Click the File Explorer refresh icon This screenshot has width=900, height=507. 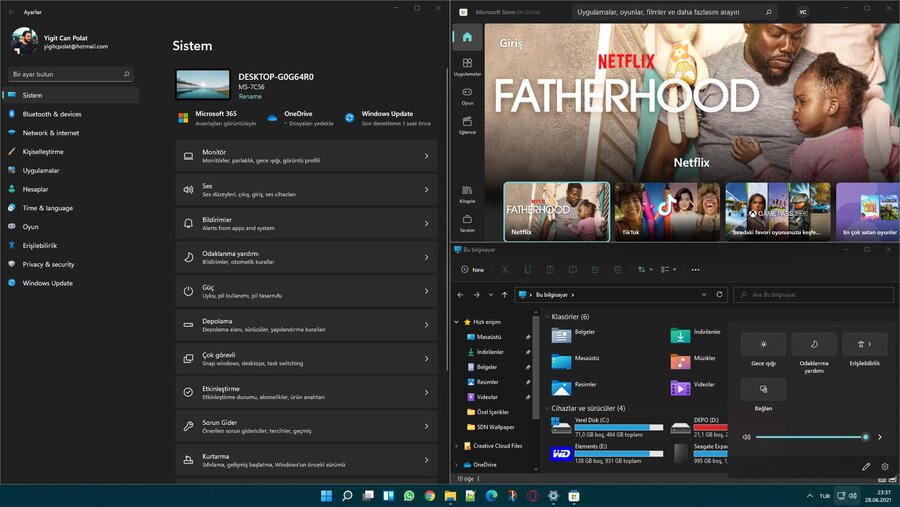[719, 295]
